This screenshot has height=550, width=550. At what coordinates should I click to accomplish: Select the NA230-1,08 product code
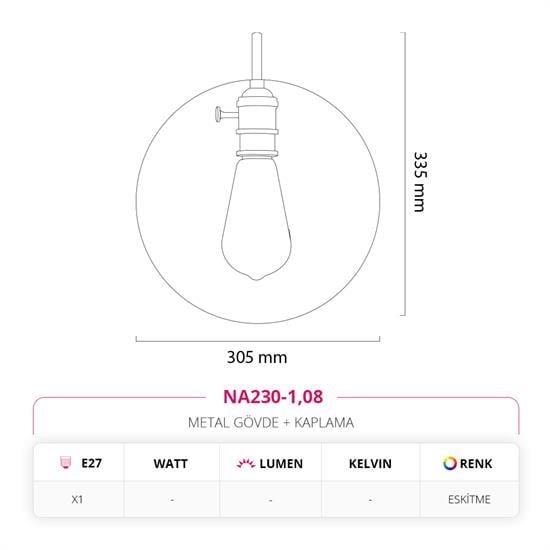[273, 397]
